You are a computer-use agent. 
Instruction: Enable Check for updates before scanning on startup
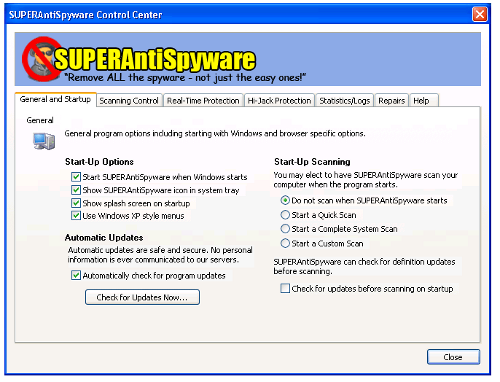click(x=285, y=288)
